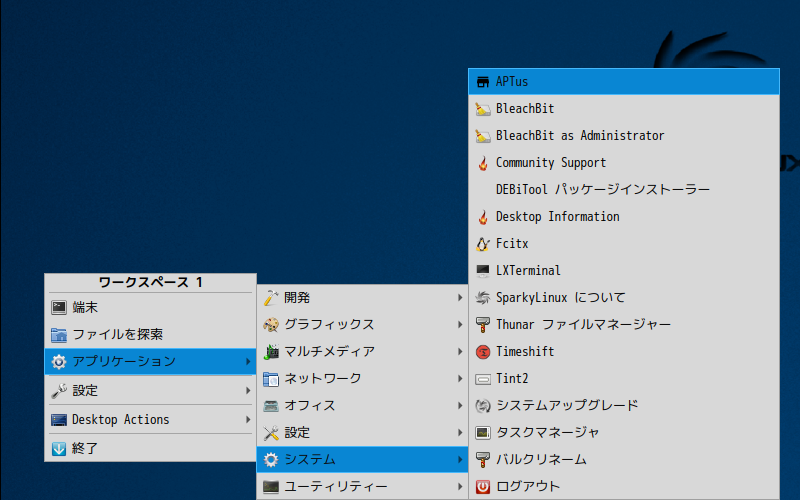
Task: Select the 終了 menu label
Action: (85, 448)
